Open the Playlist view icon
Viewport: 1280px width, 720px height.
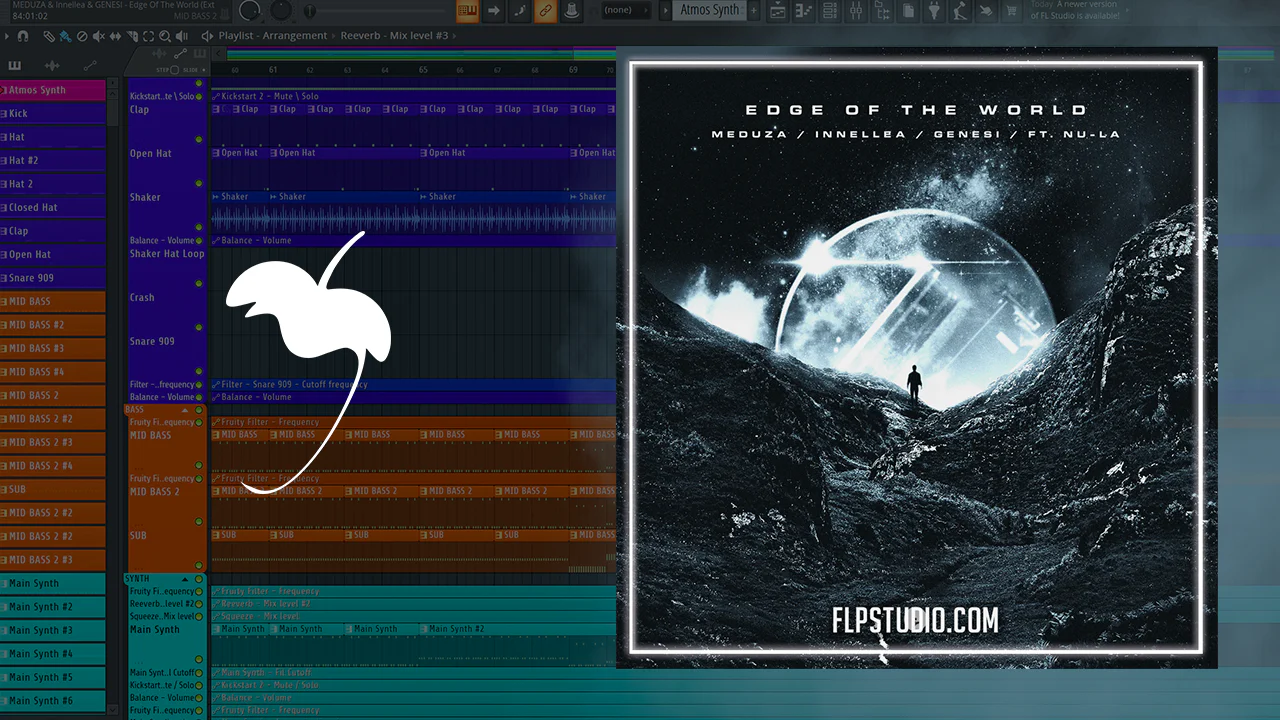[x=778, y=11]
